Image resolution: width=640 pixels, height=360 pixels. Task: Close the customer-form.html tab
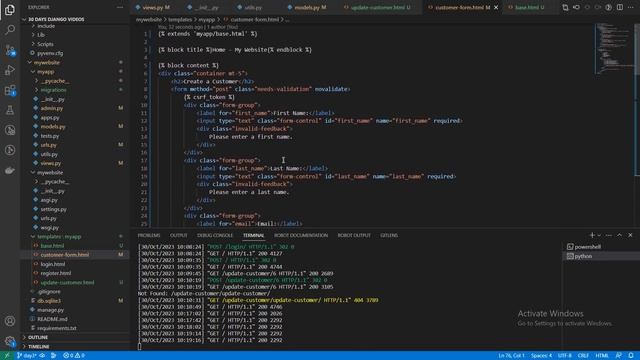point(496,7)
